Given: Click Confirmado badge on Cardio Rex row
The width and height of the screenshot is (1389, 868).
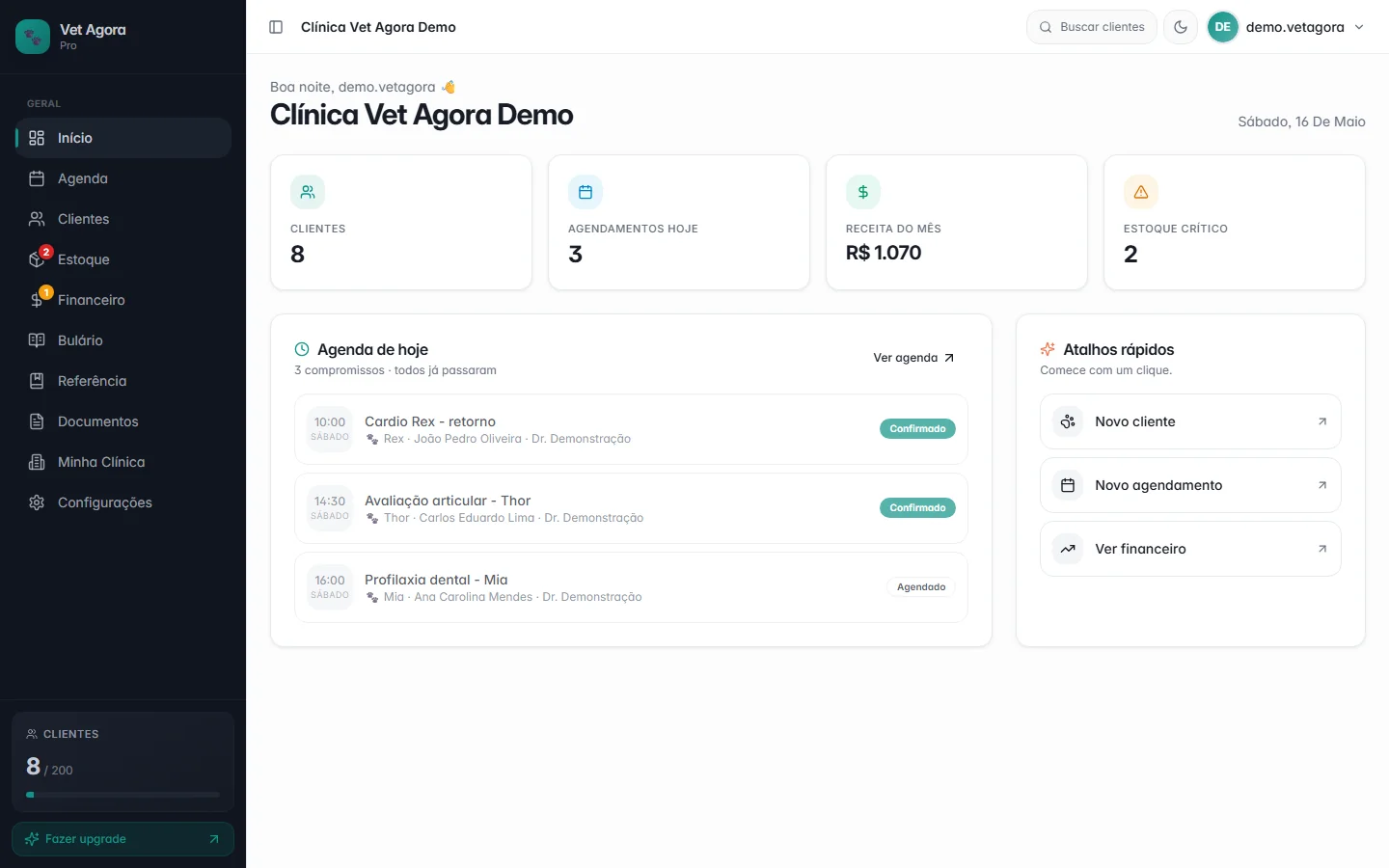Looking at the screenshot, I should tap(917, 429).
